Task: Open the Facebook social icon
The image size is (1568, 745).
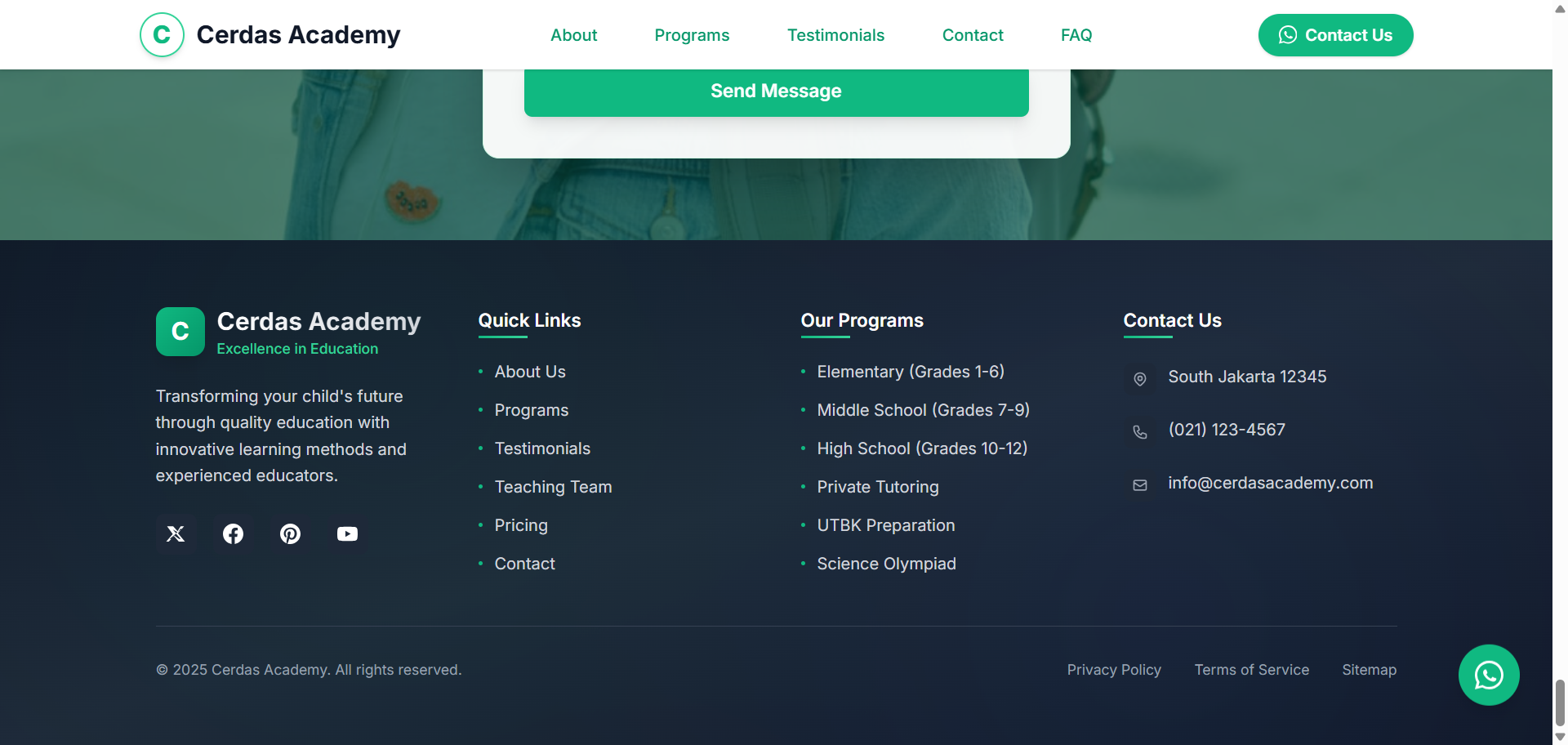Action: point(233,534)
